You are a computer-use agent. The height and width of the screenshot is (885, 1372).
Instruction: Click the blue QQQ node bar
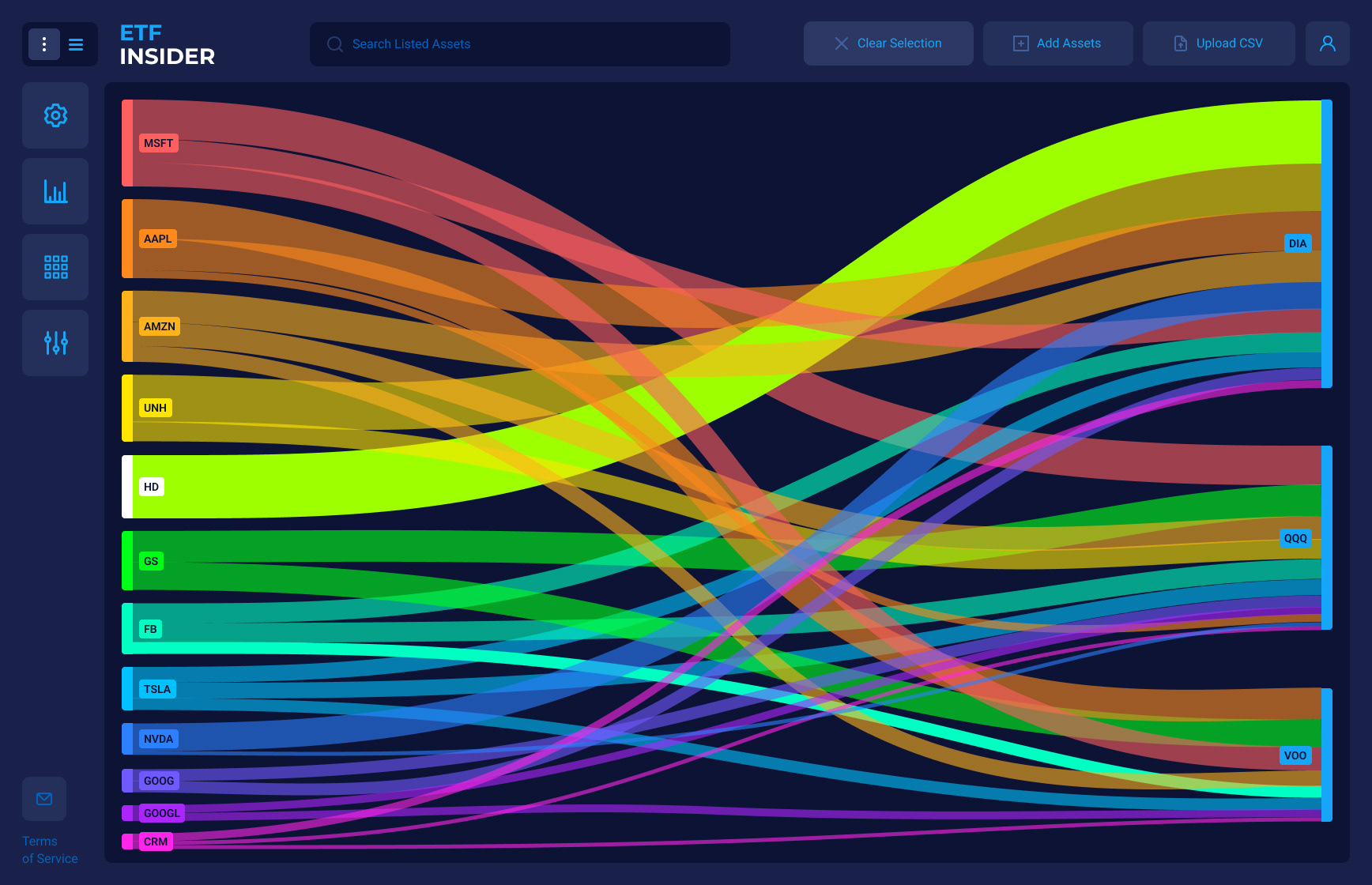[x=1327, y=538]
